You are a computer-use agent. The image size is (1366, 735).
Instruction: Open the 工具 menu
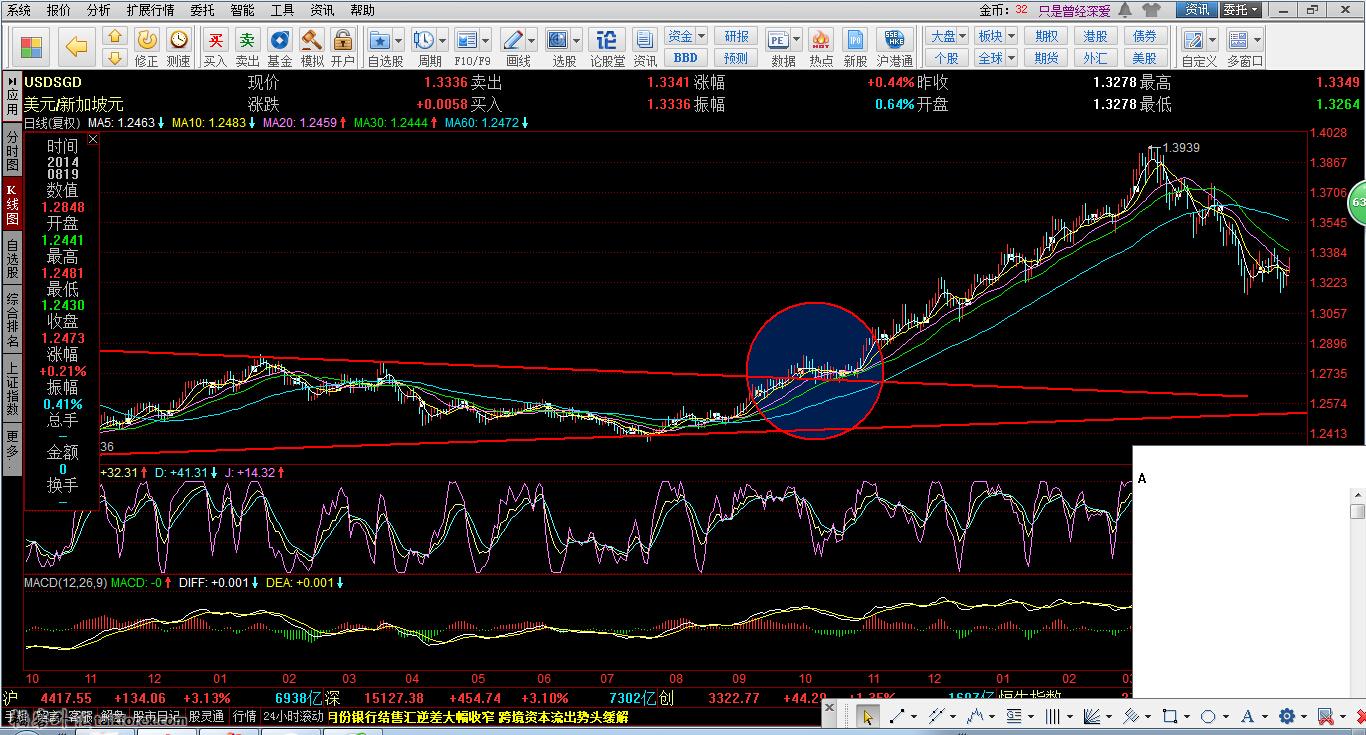click(x=282, y=10)
